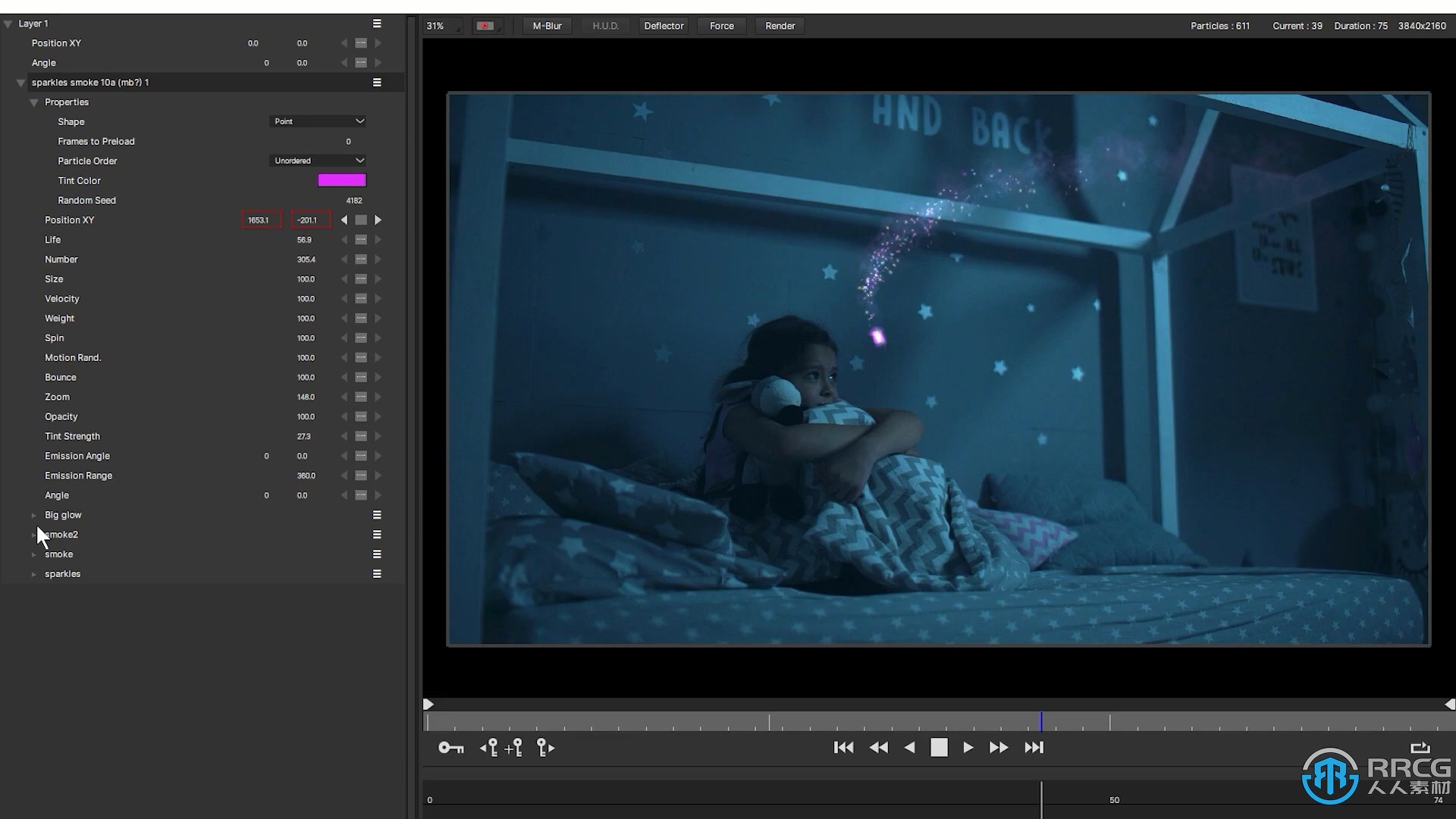Go to next keyframe icon

pyautogui.click(x=545, y=748)
